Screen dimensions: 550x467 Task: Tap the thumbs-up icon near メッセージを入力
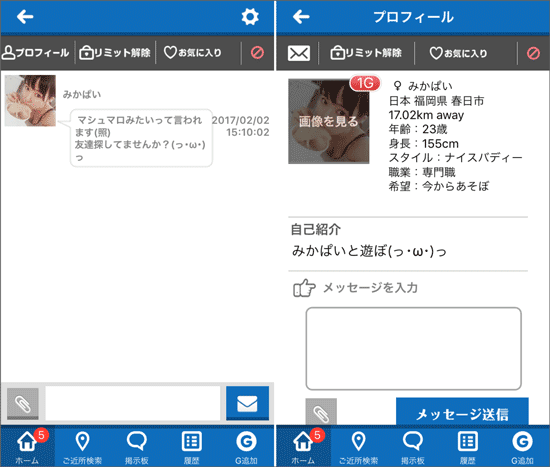[x=304, y=288]
